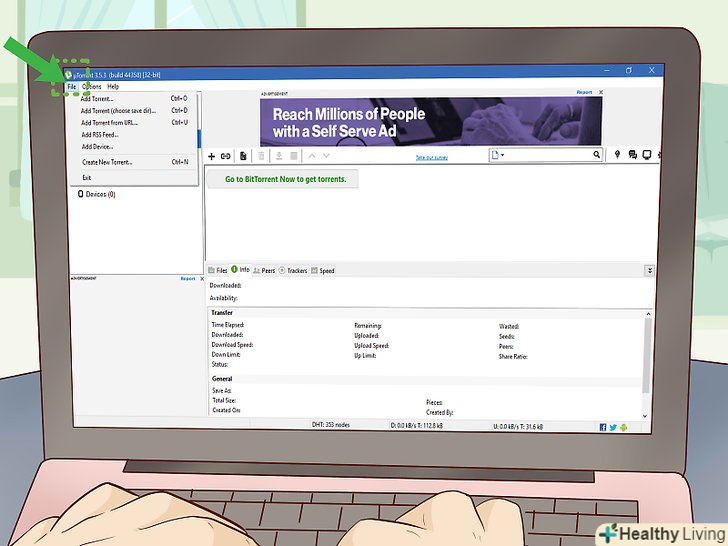Viewport: 728px width, 546px height.
Task: Switch to the Speed tab
Action: click(323, 271)
